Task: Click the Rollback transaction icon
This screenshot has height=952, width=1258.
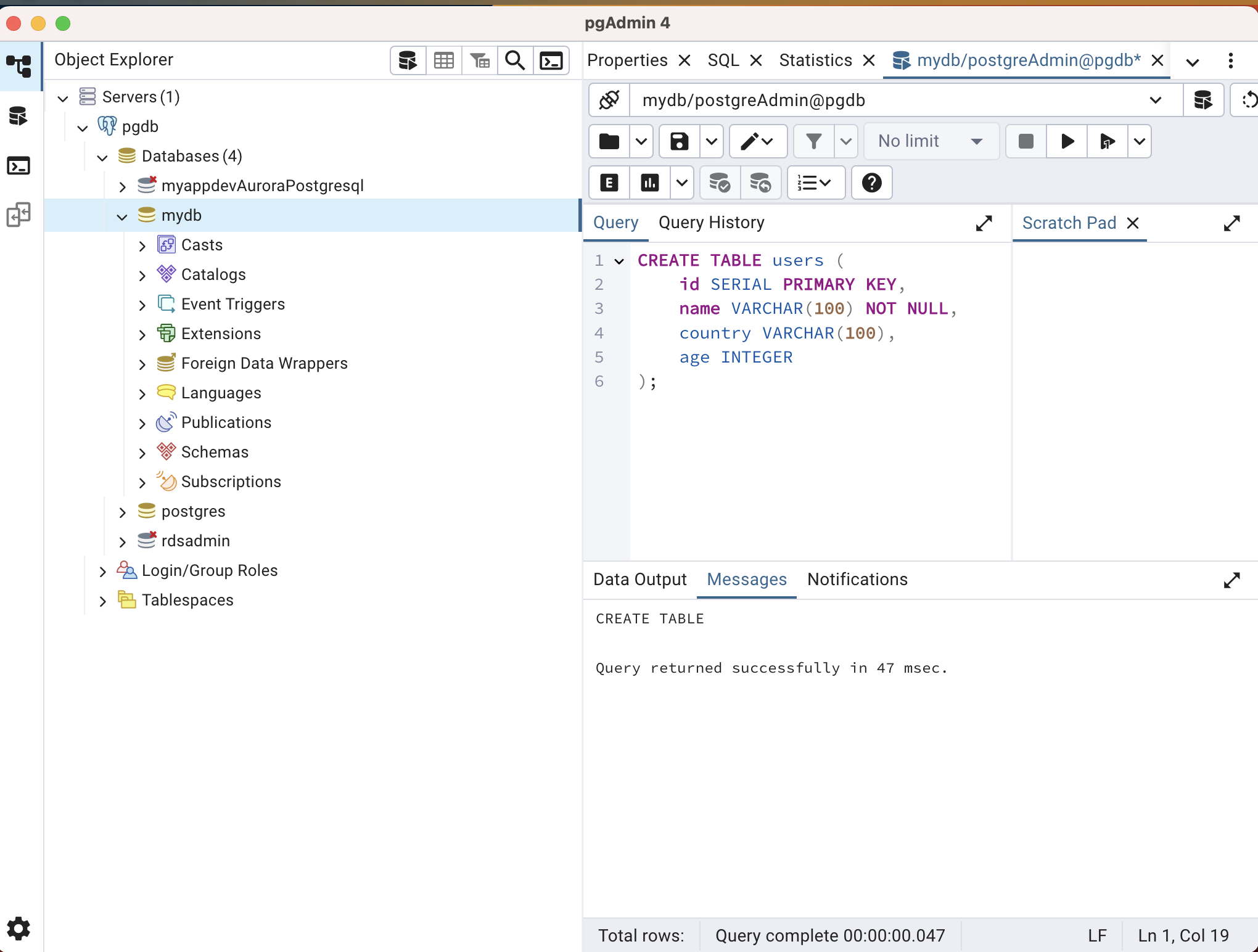Action: [760, 183]
